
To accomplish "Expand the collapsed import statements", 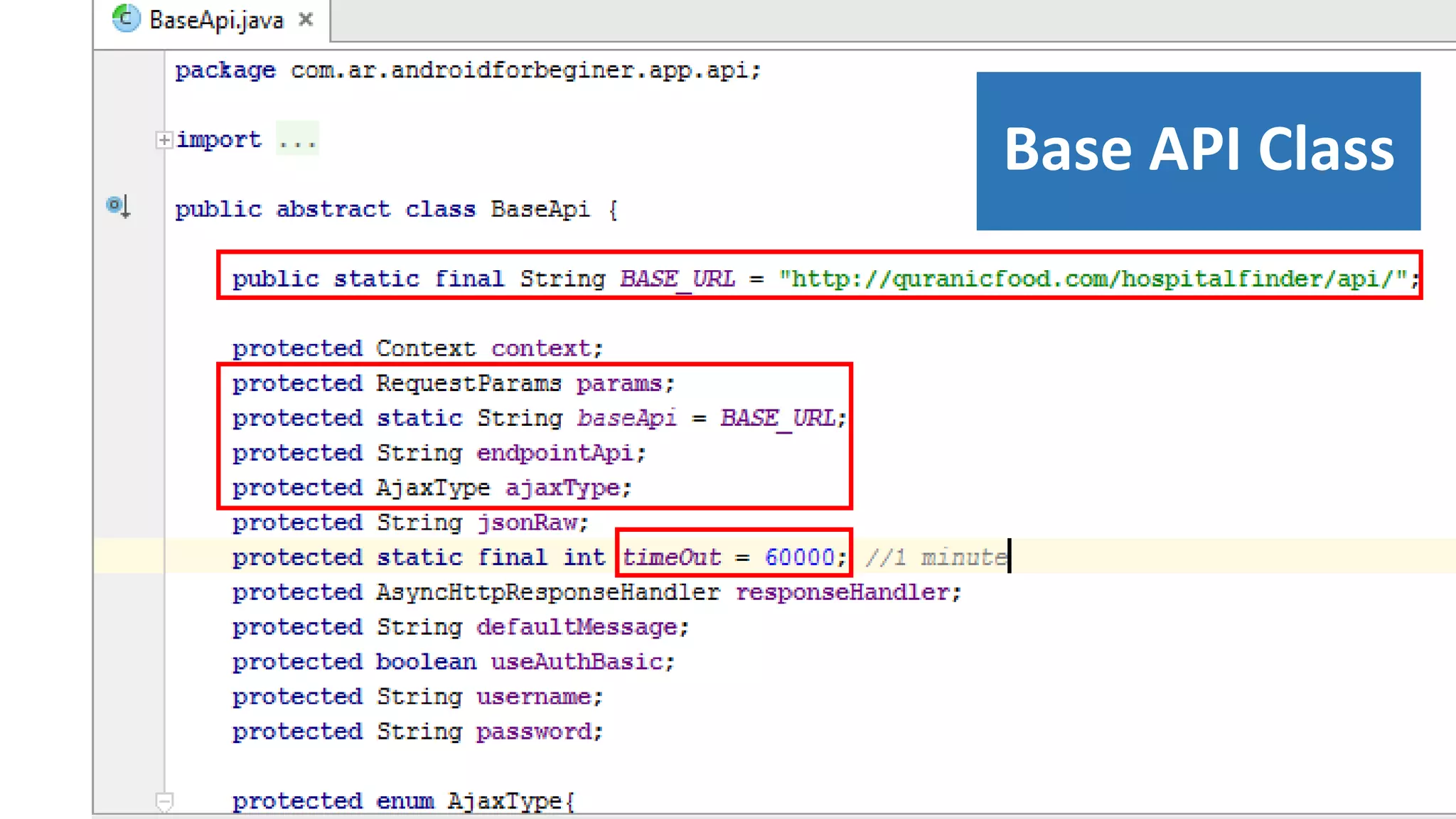I will pos(164,139).
